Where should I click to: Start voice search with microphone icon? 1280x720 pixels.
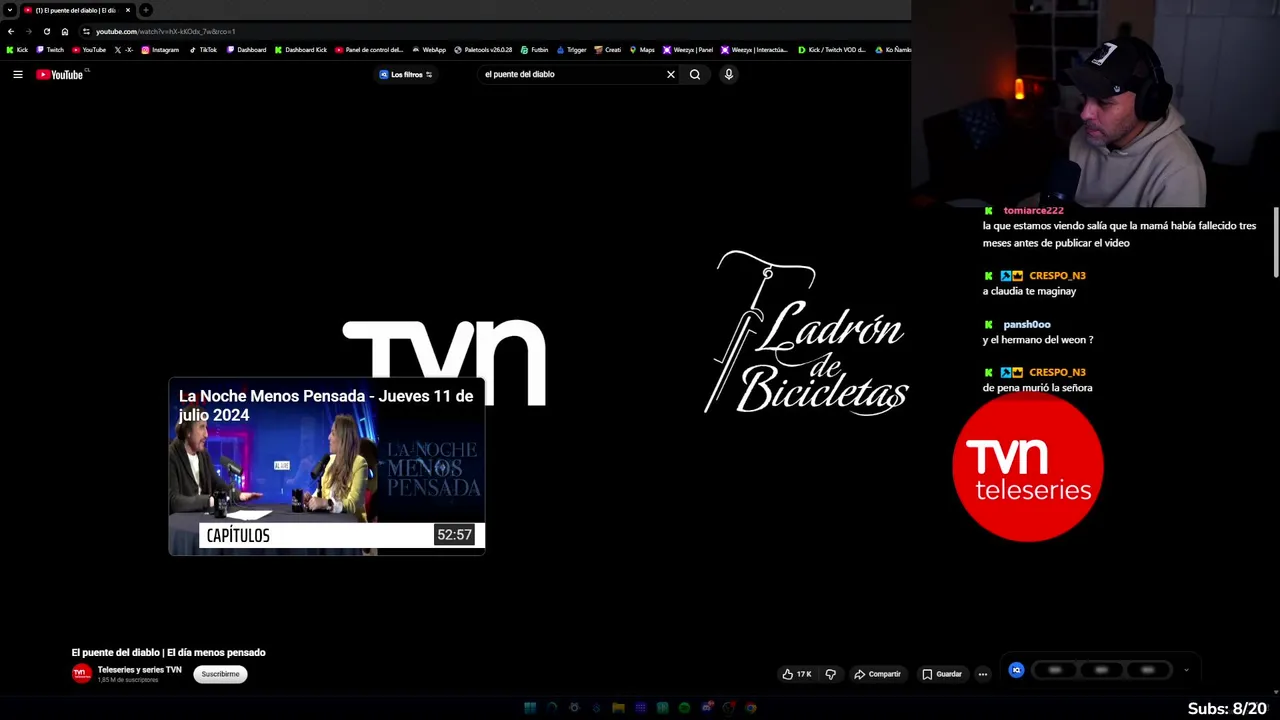point(729,74)
